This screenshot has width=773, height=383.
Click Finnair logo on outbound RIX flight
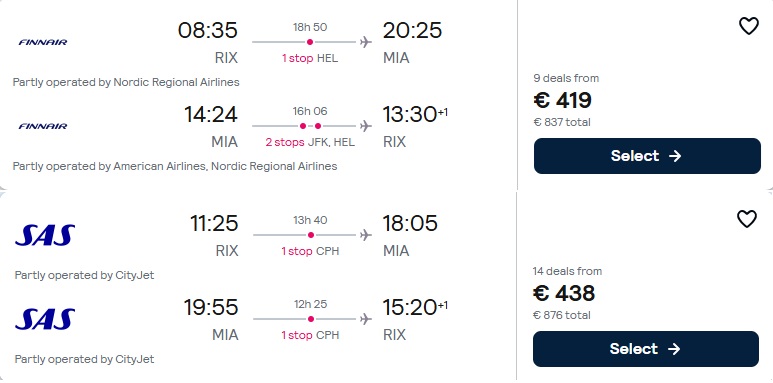43,42
